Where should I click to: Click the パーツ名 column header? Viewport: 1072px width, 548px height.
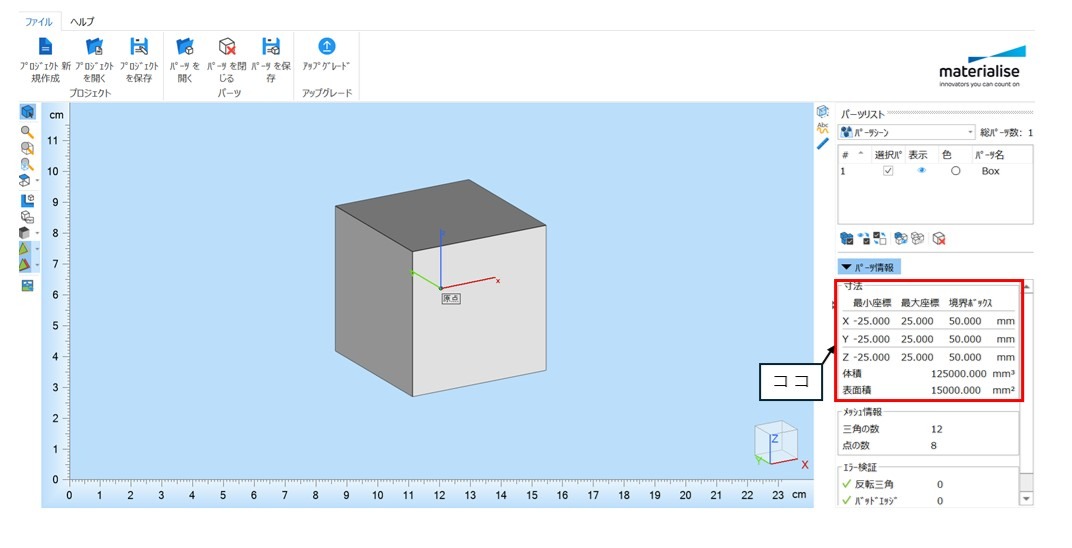coord(991,155)
